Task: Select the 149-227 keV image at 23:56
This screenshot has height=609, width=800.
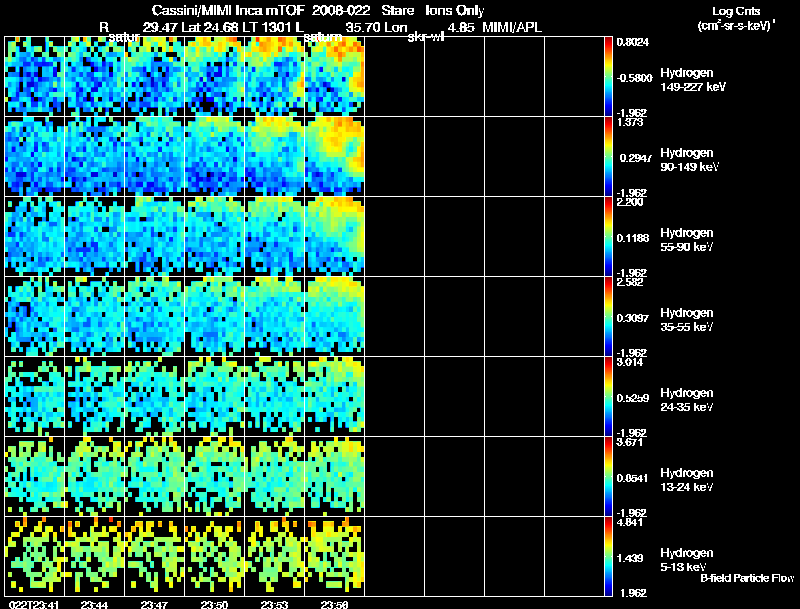Action: [x=335, y=77]
